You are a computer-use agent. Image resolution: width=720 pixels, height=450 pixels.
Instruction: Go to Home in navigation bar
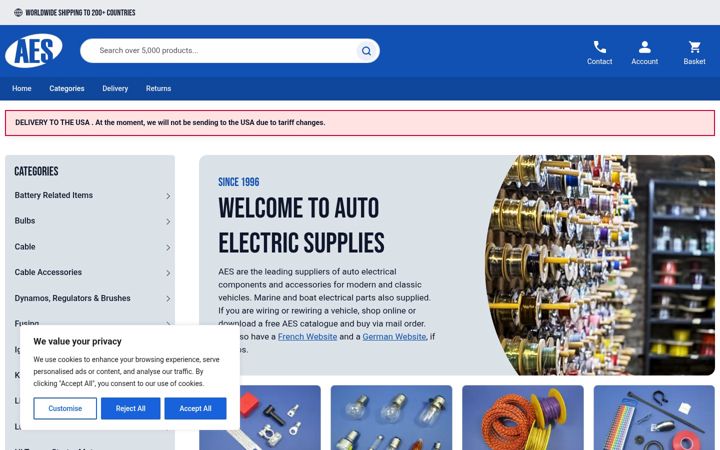(x=22, y=88)
